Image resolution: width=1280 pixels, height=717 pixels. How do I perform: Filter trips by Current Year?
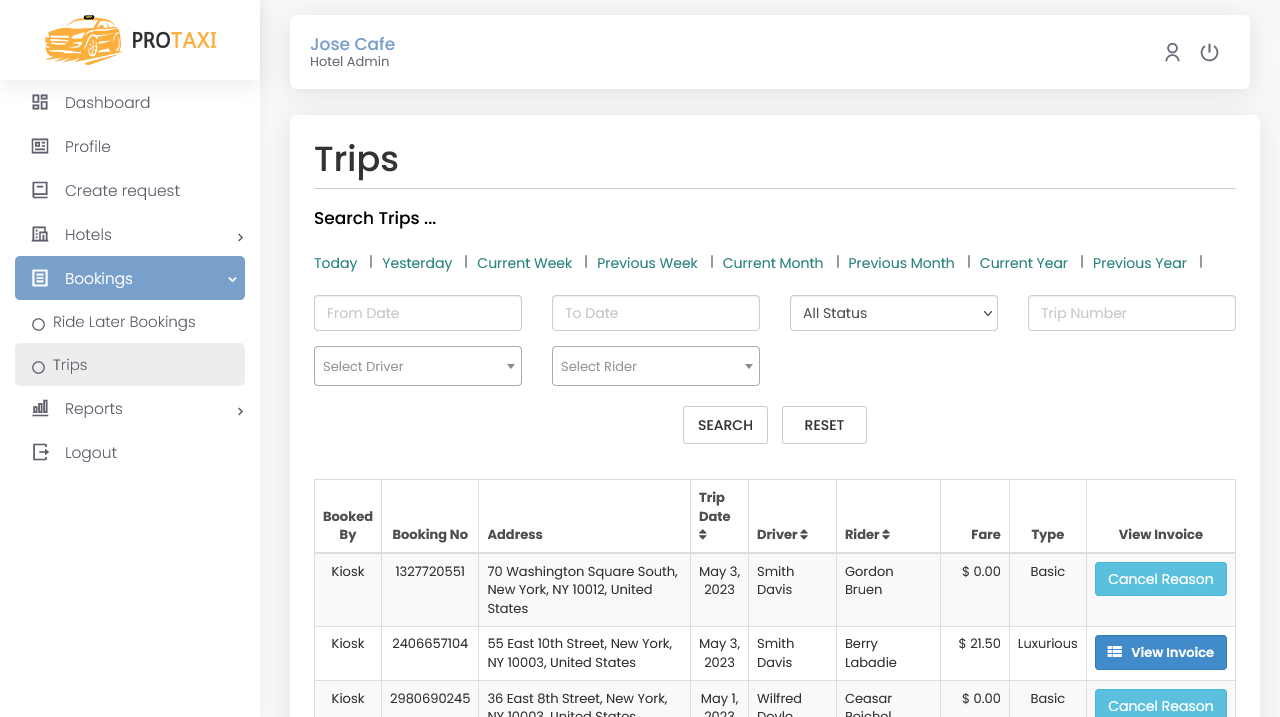click(x=1024, y=263)
